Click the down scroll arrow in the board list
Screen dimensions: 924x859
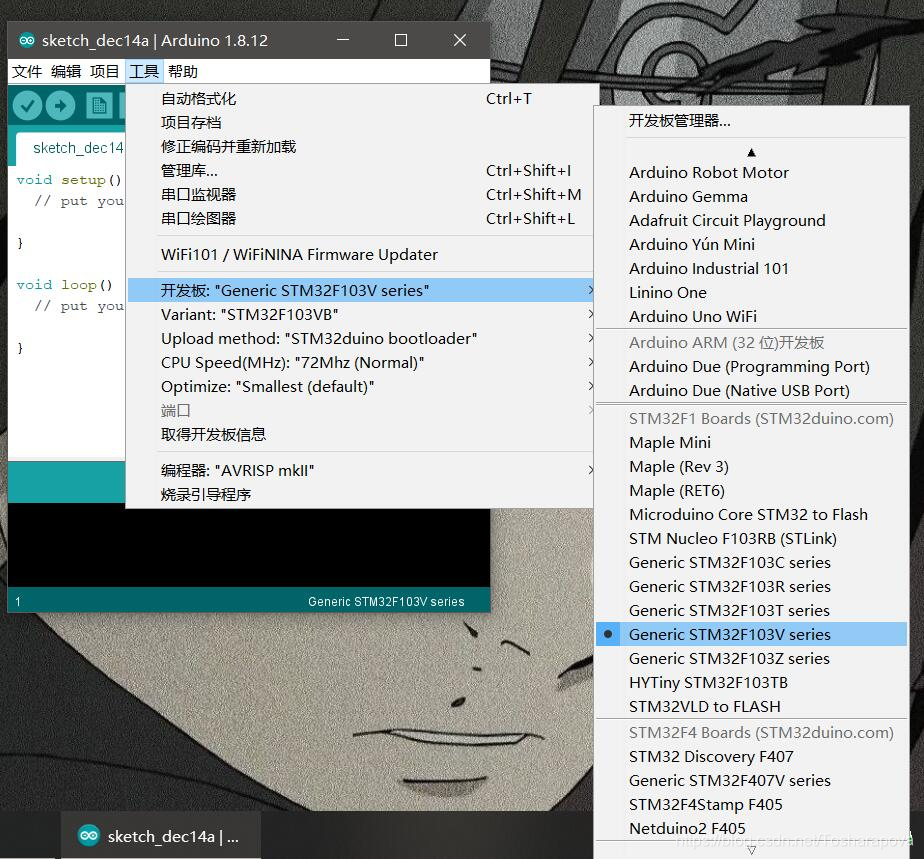pyautogui.click(x=751, y=850)
